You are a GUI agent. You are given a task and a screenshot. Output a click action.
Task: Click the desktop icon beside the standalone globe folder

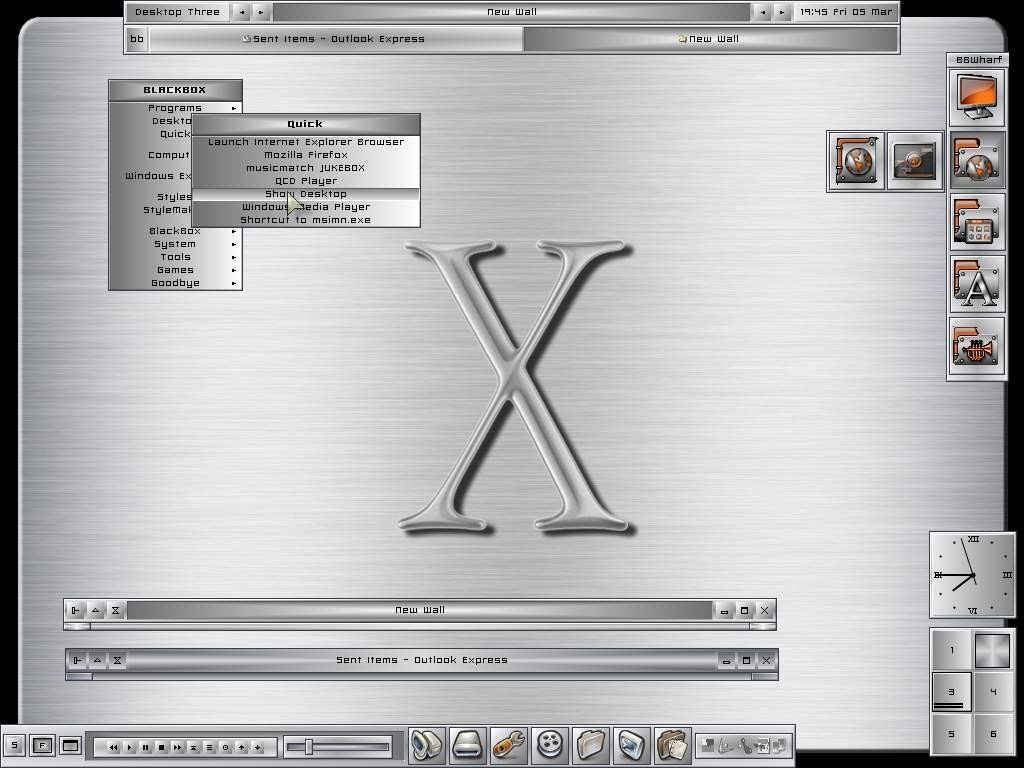tap(914, 161)
